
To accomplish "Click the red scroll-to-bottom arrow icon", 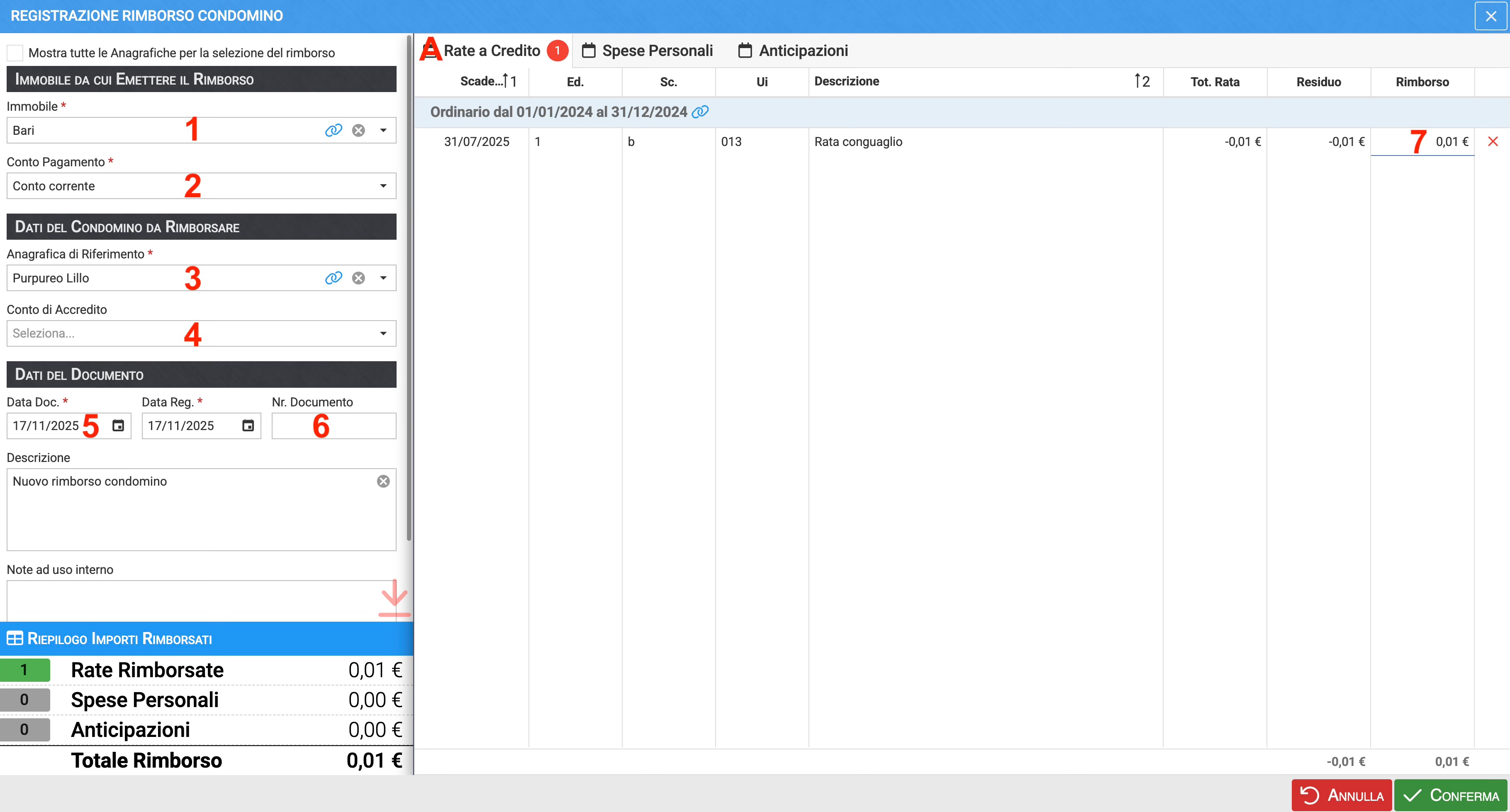I will coord(394,598).
